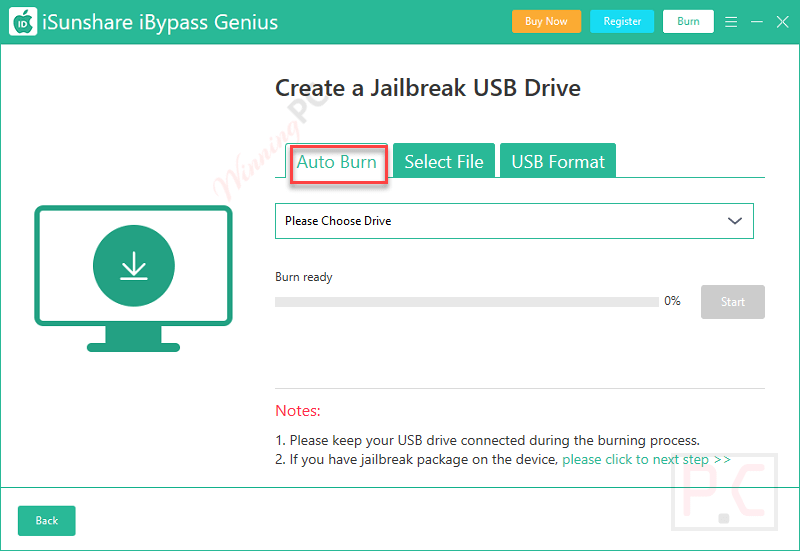Viewport: 800px width, 551px height.
Task: Switch to the Select File tab
Action: point(444,162)
